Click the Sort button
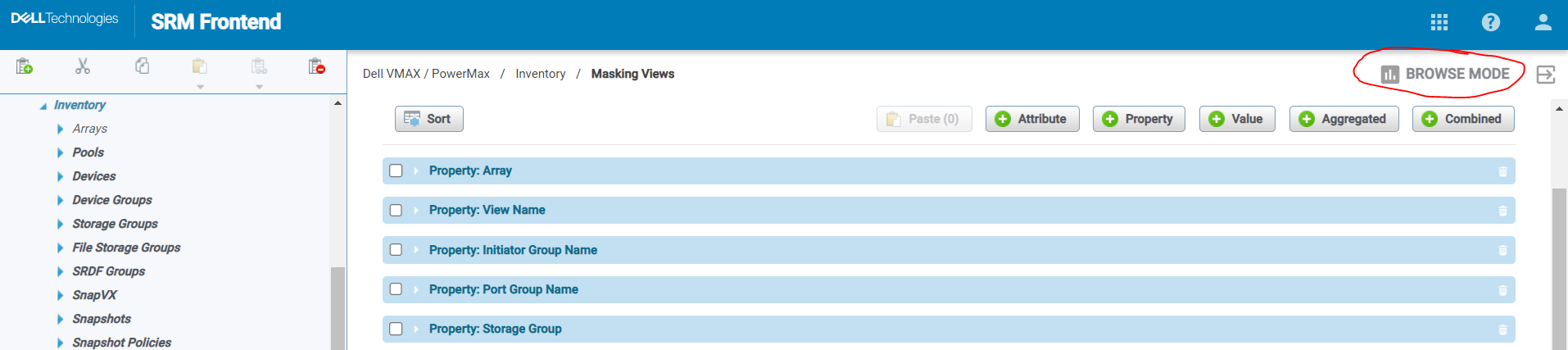Screen dimensions: 1568x350 pos(429,119)
